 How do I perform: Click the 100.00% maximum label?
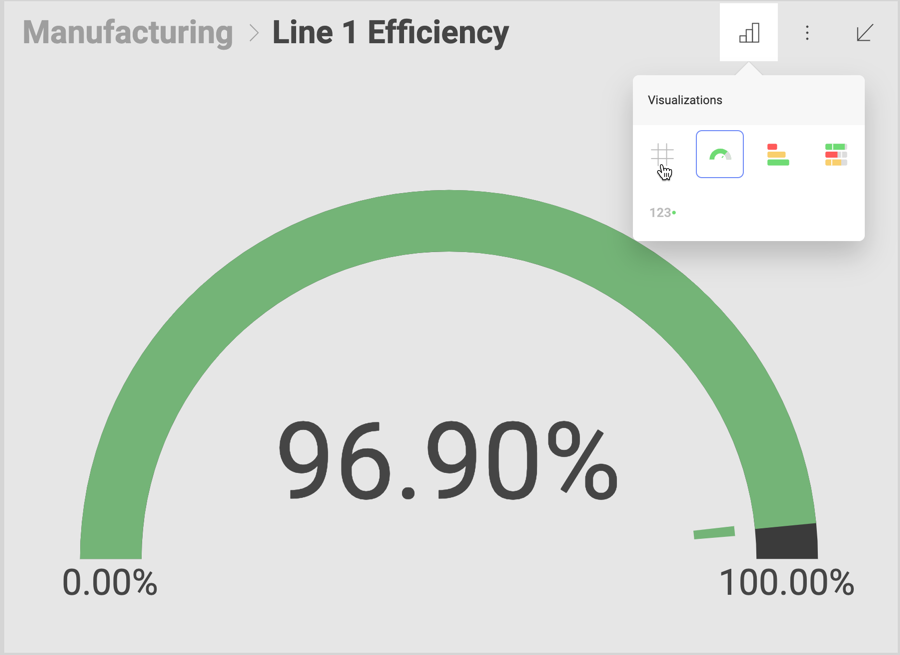click(x=786, y=582)
